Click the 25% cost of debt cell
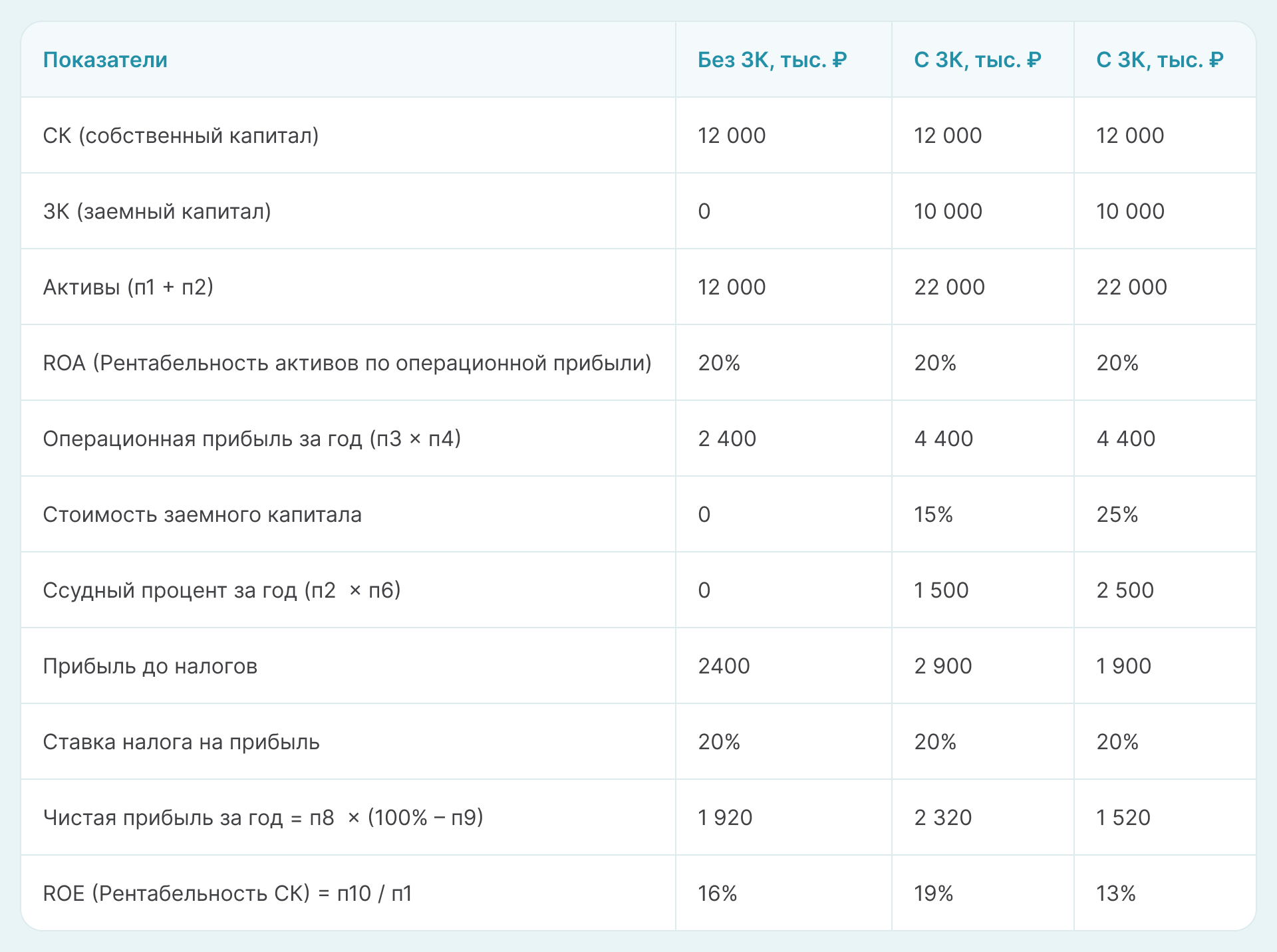 point(1117,515)
